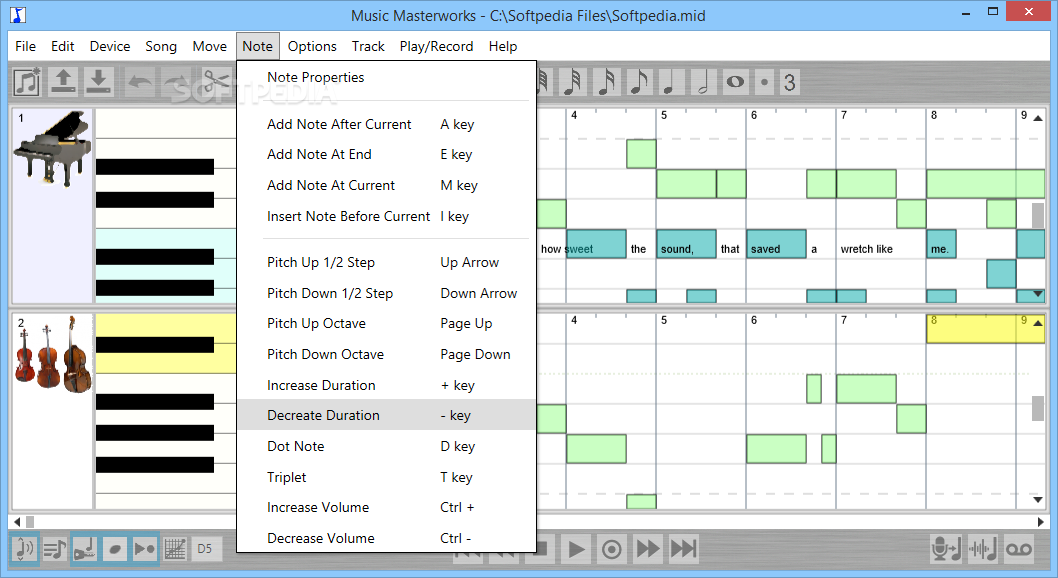Toggle the triplet 3 button

click(789, 82)
